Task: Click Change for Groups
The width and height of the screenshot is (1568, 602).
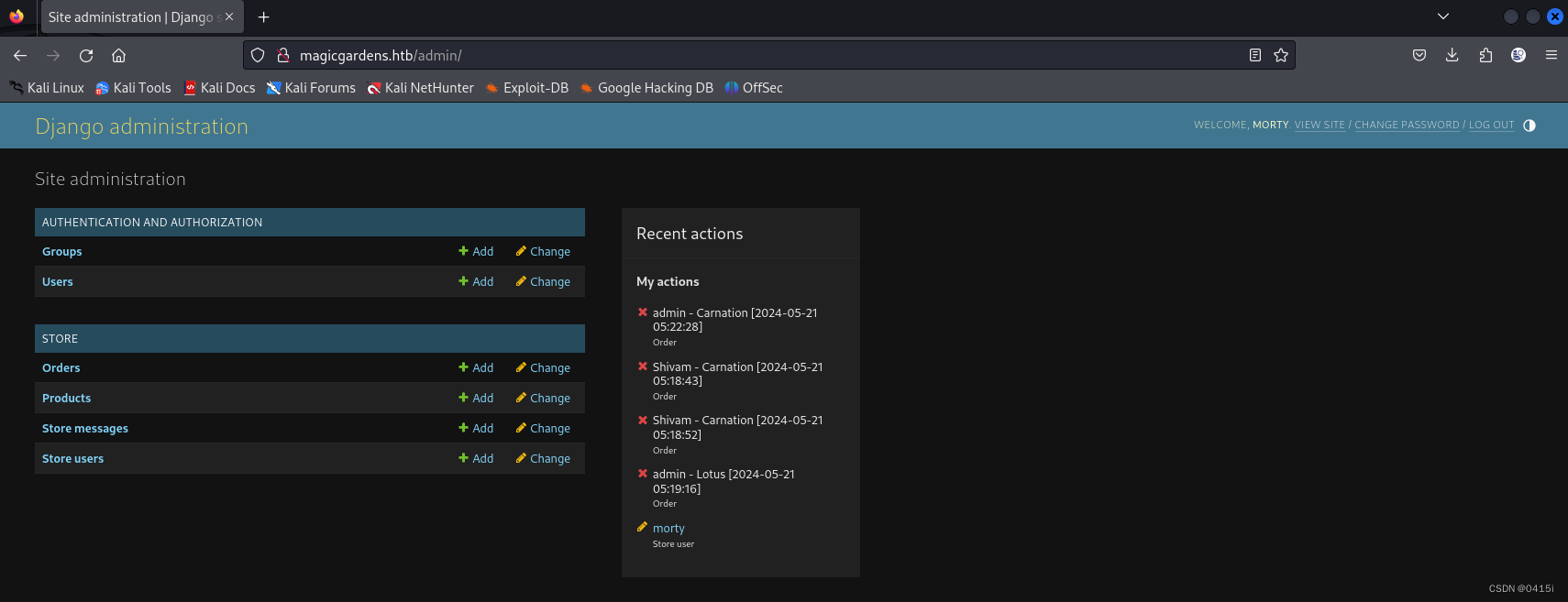Action: tap(543, 252)
